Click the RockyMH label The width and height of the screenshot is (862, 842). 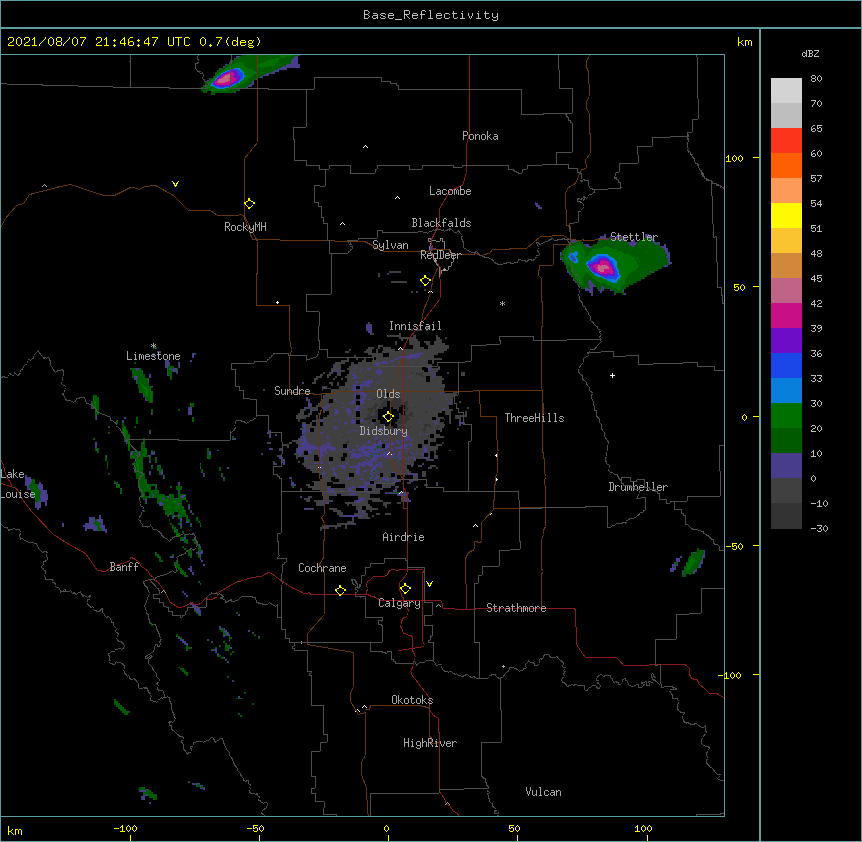(x=245, y=227)
